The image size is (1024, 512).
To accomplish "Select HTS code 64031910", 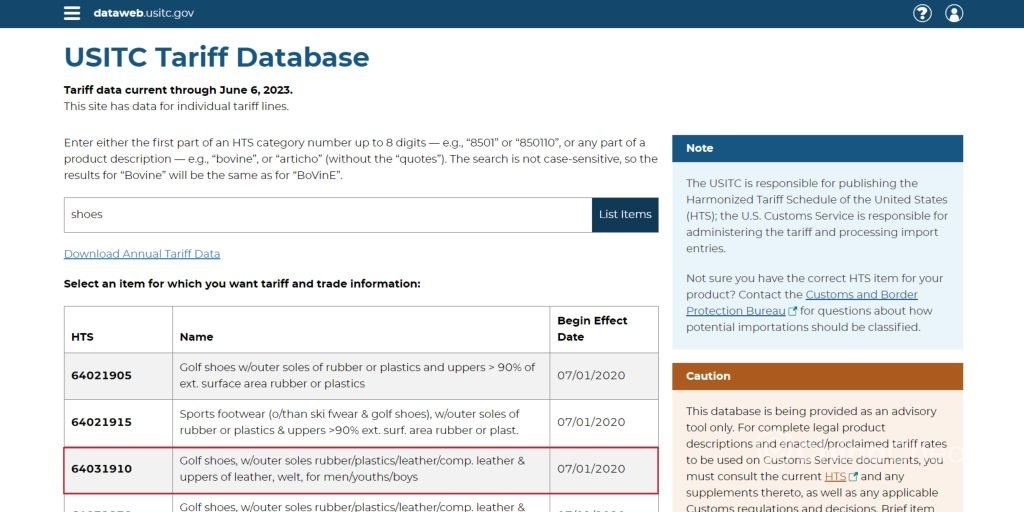I will tap(101, 469).
